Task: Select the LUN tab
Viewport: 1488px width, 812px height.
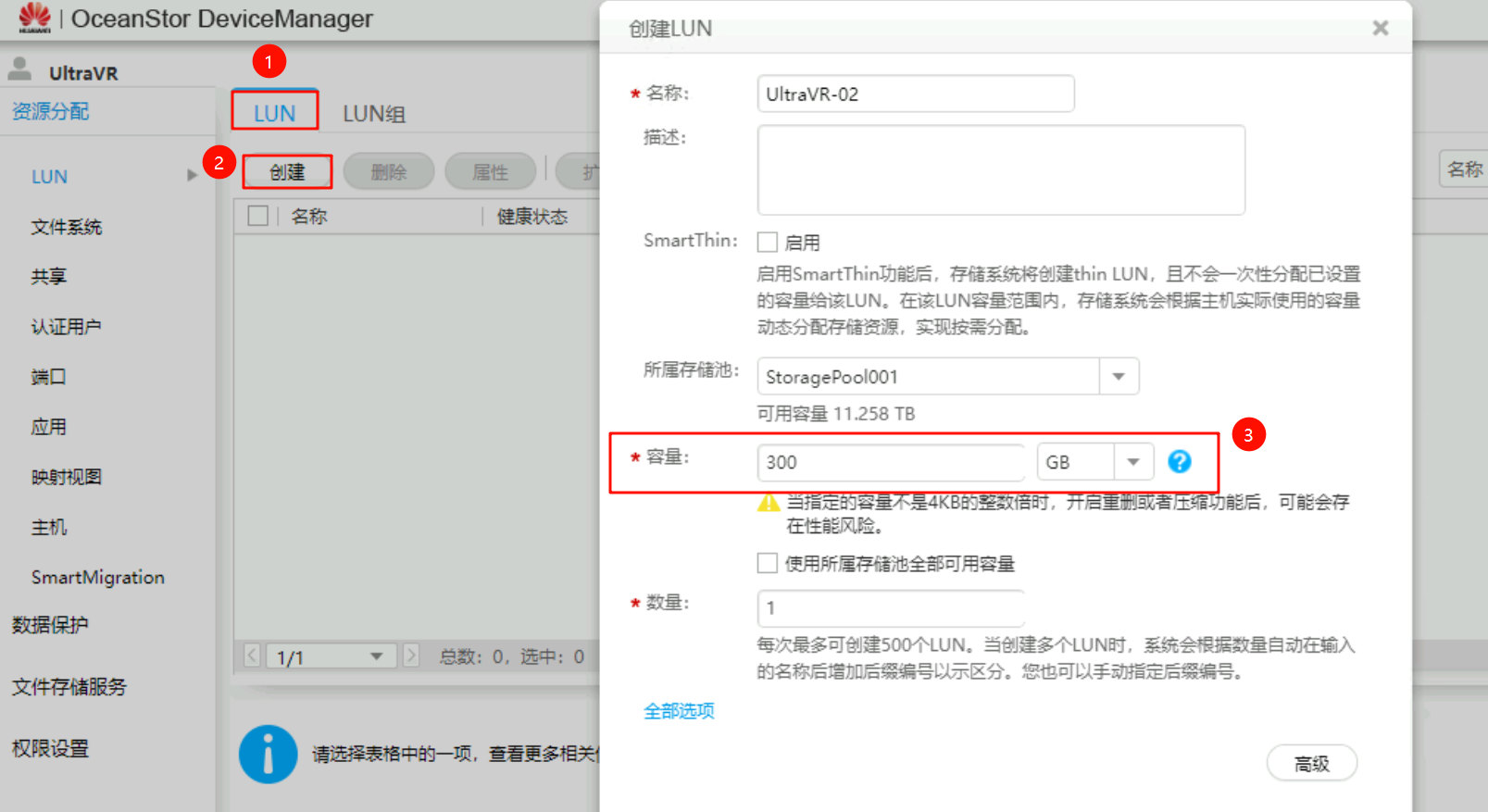Action: pos(275,113)
